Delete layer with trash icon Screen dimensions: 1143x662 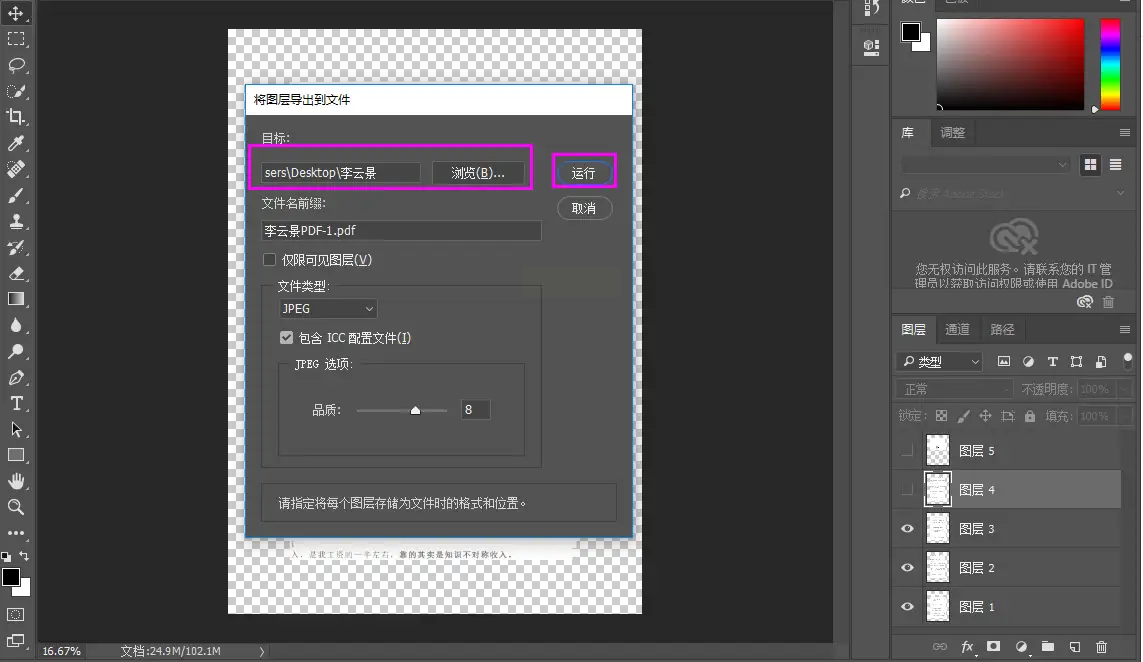(1101, 647)
